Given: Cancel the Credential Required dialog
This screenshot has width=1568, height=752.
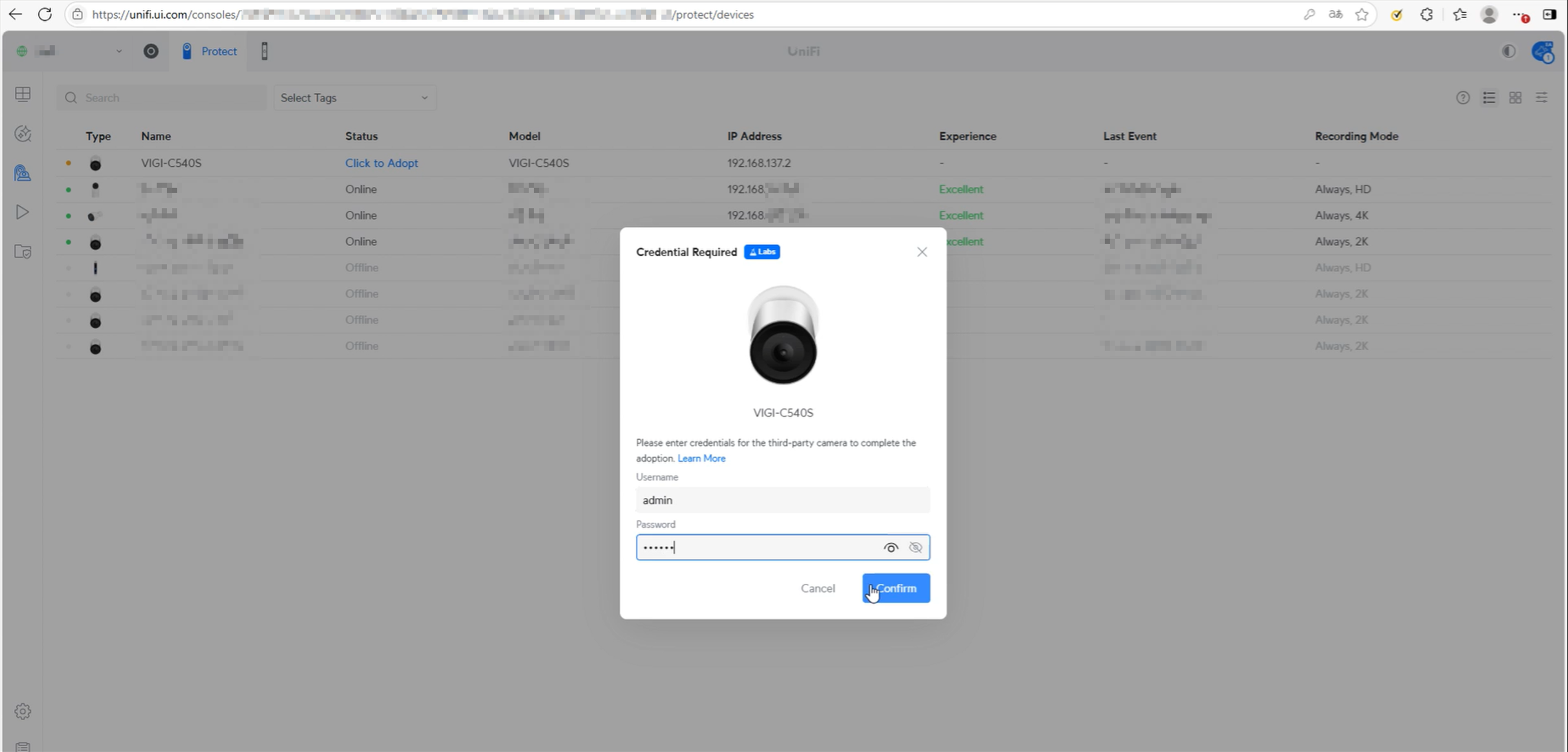Looking at the screenshot, I should 818,588.
